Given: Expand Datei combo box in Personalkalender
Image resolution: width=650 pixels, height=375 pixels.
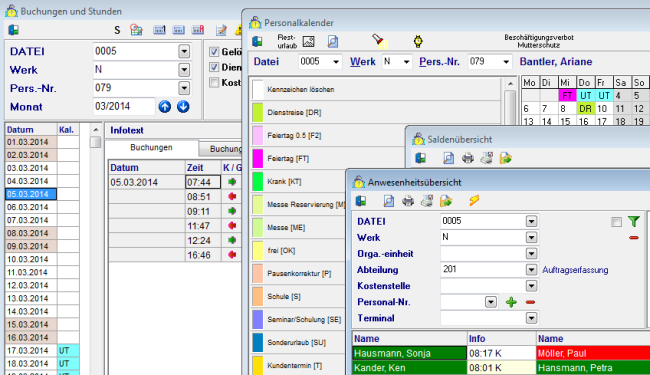Looking at the screenshot, I should pos(336,62).
